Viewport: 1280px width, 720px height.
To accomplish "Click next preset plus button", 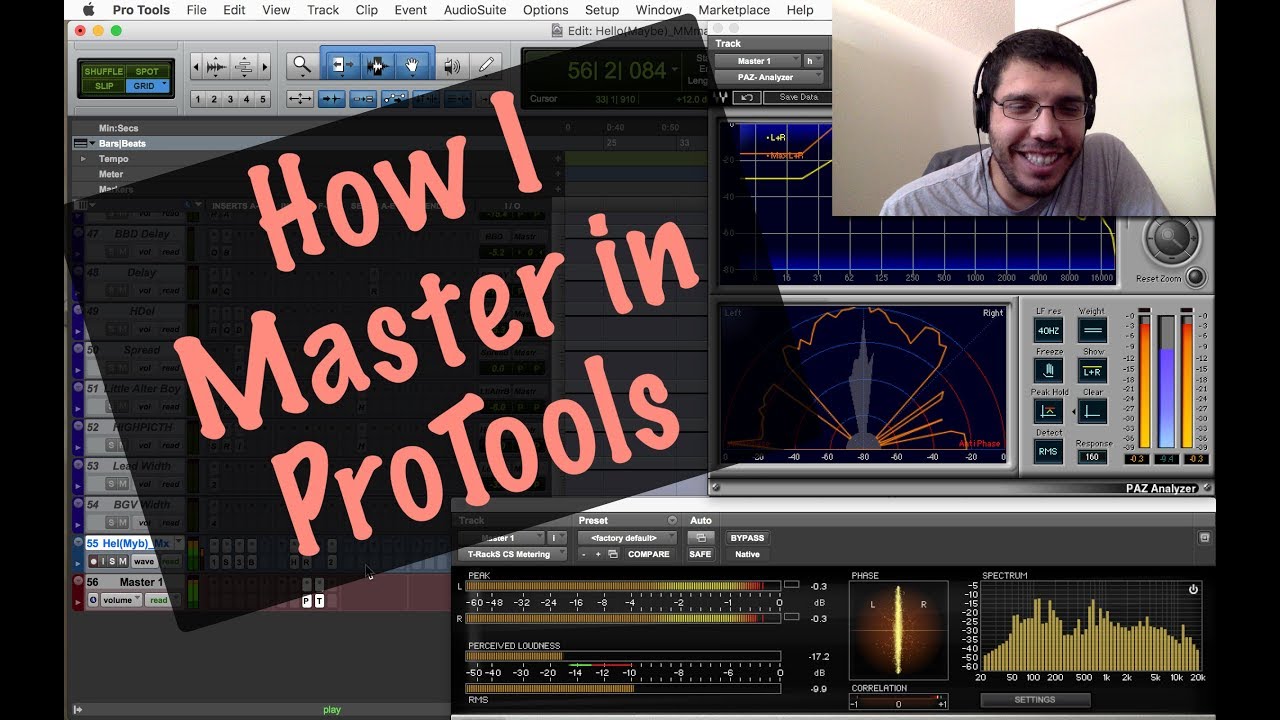I will click(x=598, y=554).
